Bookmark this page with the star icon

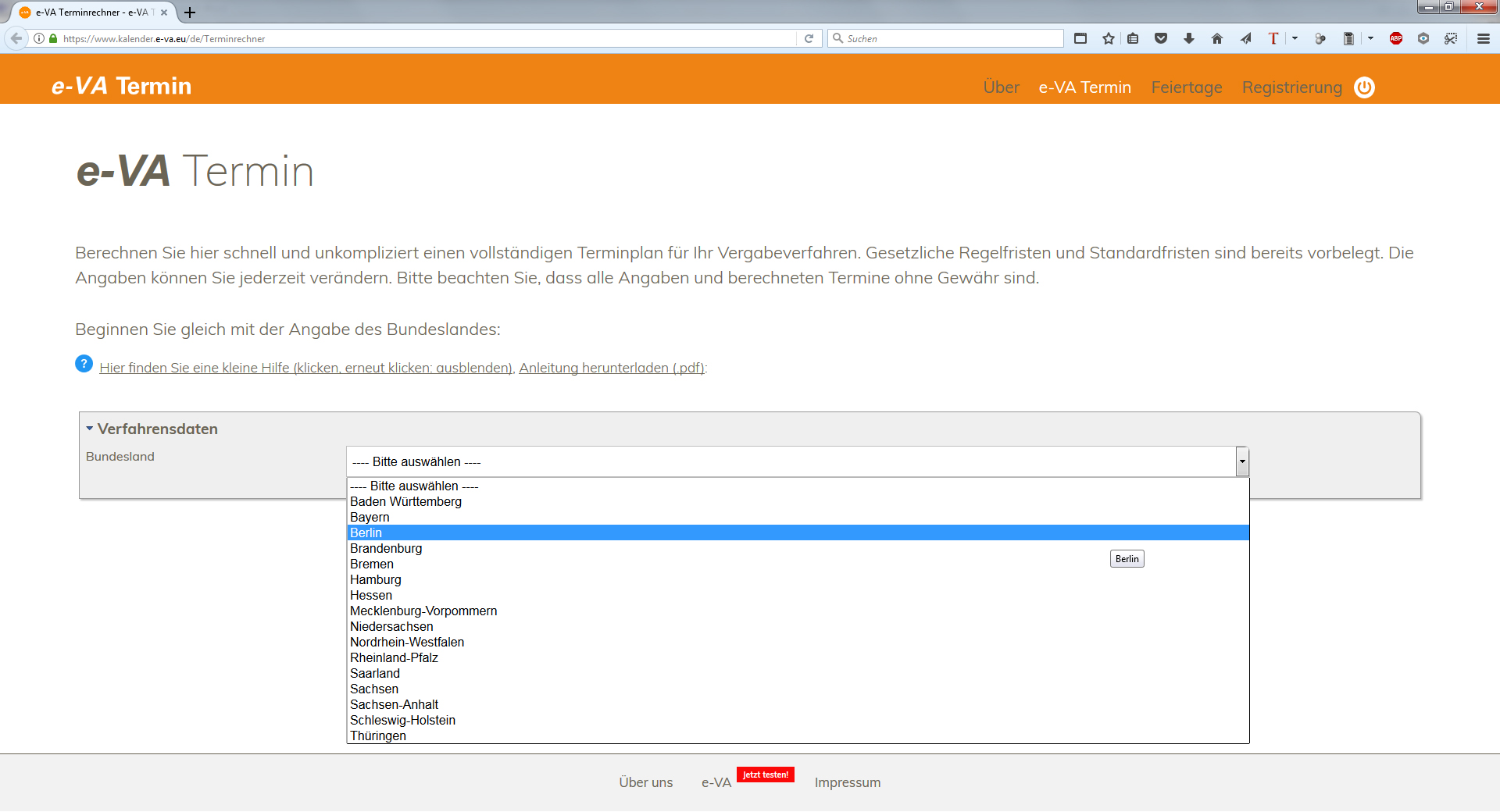click(x=1108, y=38)
